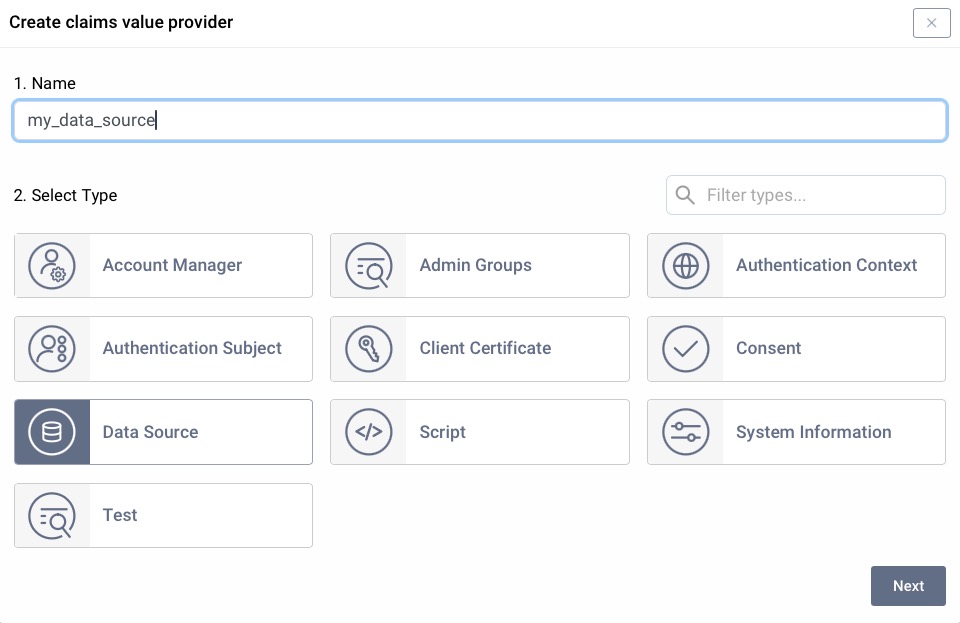Select the Script provider type

click(480, 431)
